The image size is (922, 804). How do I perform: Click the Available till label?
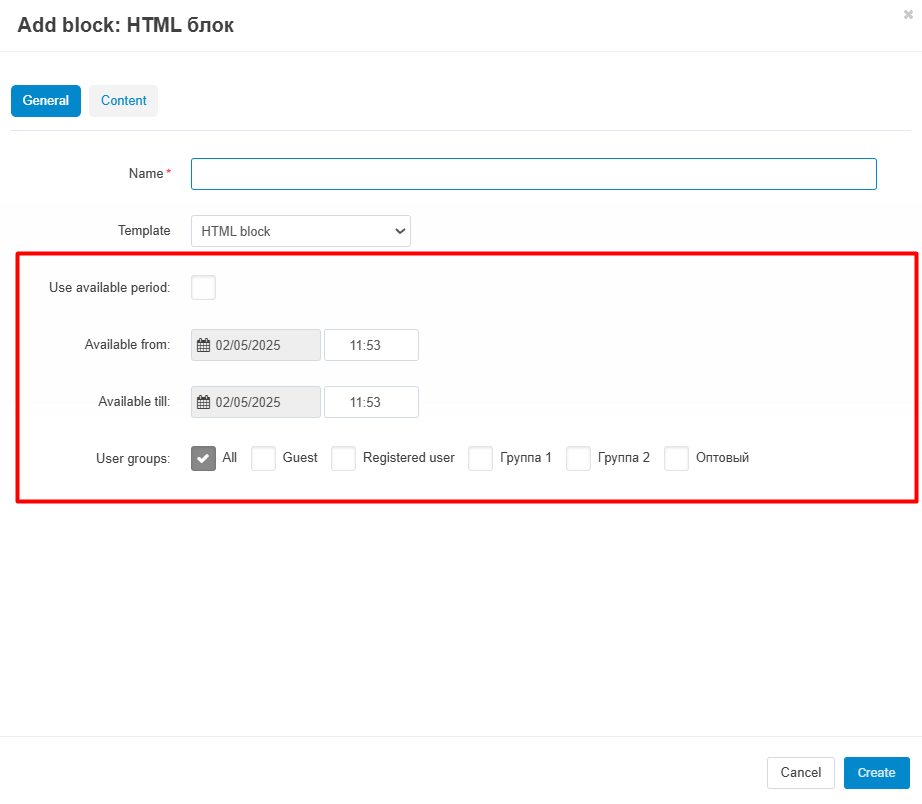134,402
